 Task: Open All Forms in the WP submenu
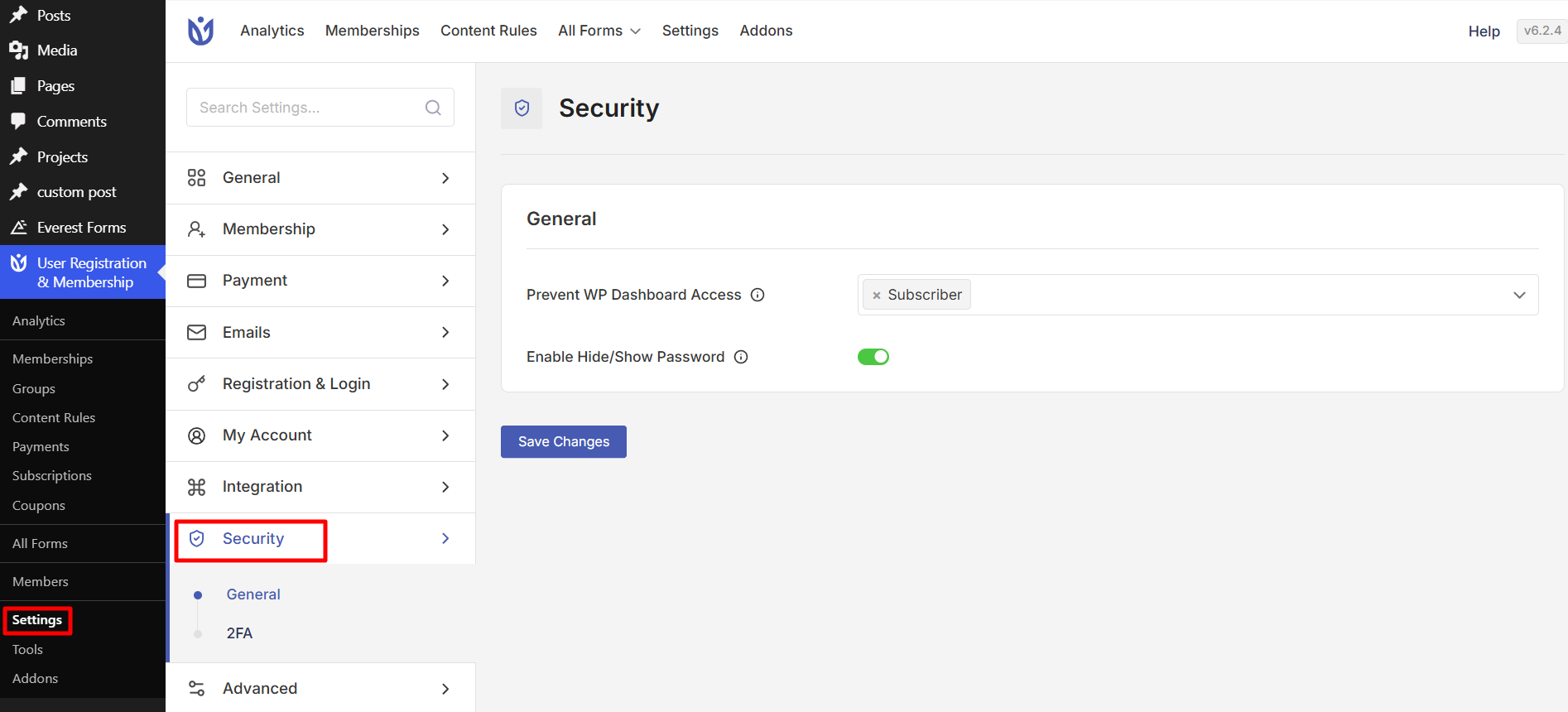pyautogui.click(x=40, y=544)
